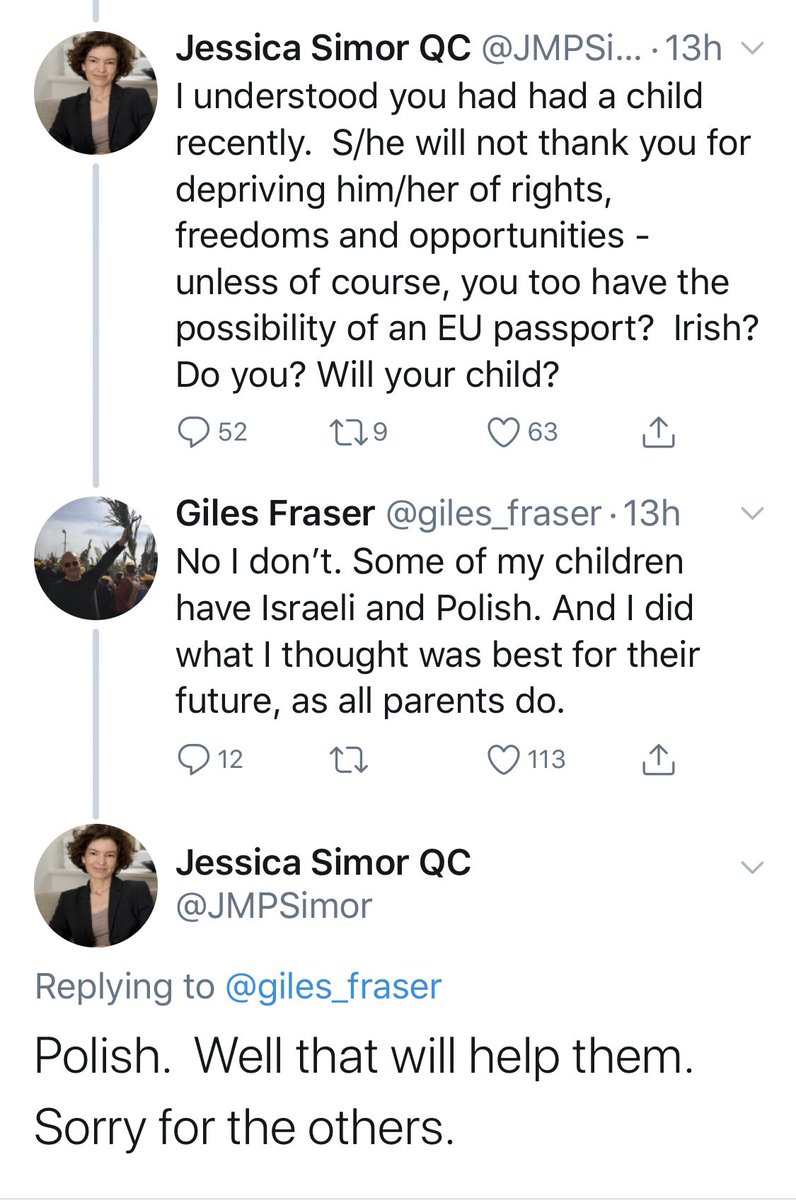Image resolution: width=796 pixels, height=1200 pixels.
Task: Reply to Giles Fraser's tweet
Action: (x=191, y=760)
